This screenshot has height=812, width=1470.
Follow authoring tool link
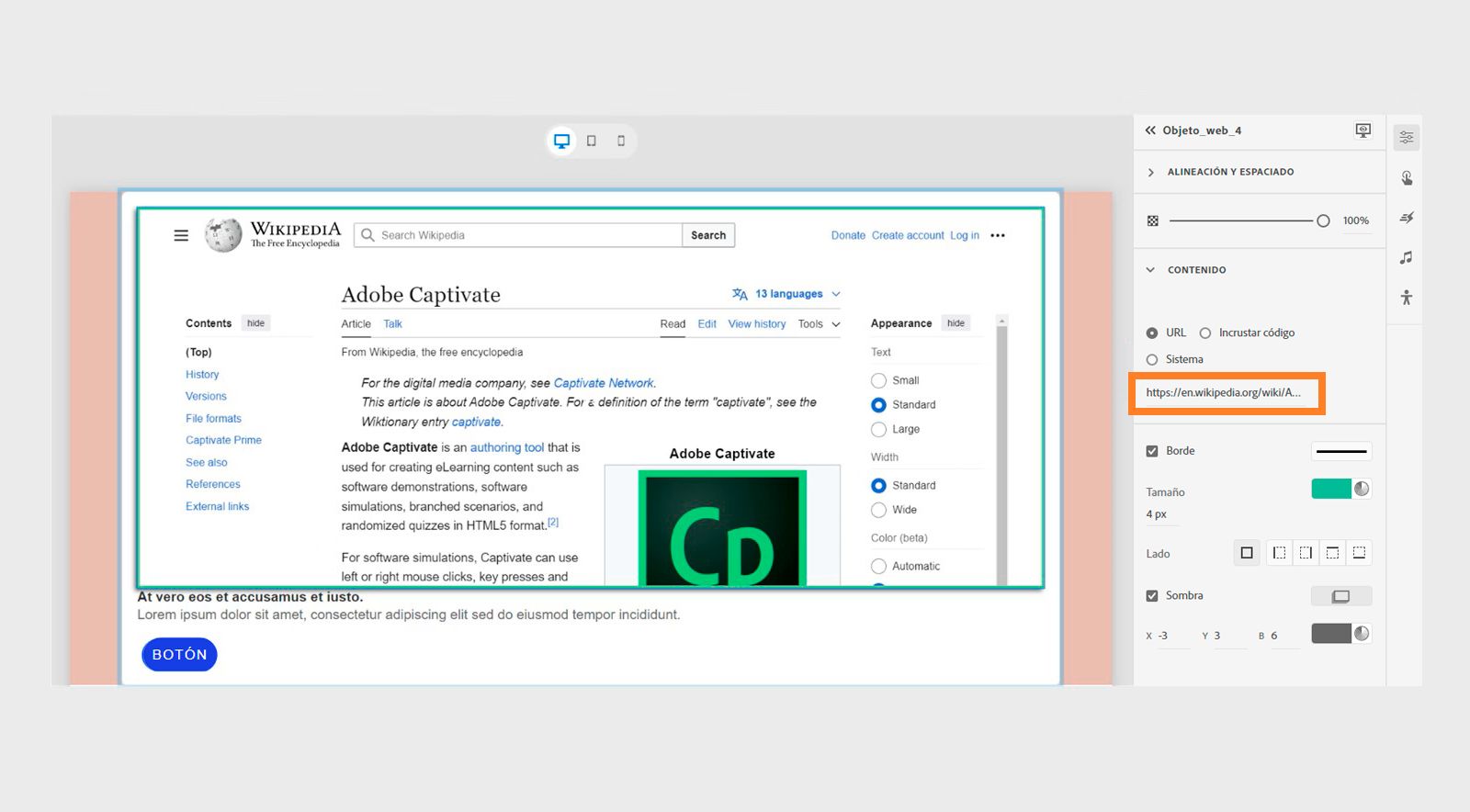click(x=507, y=447)
